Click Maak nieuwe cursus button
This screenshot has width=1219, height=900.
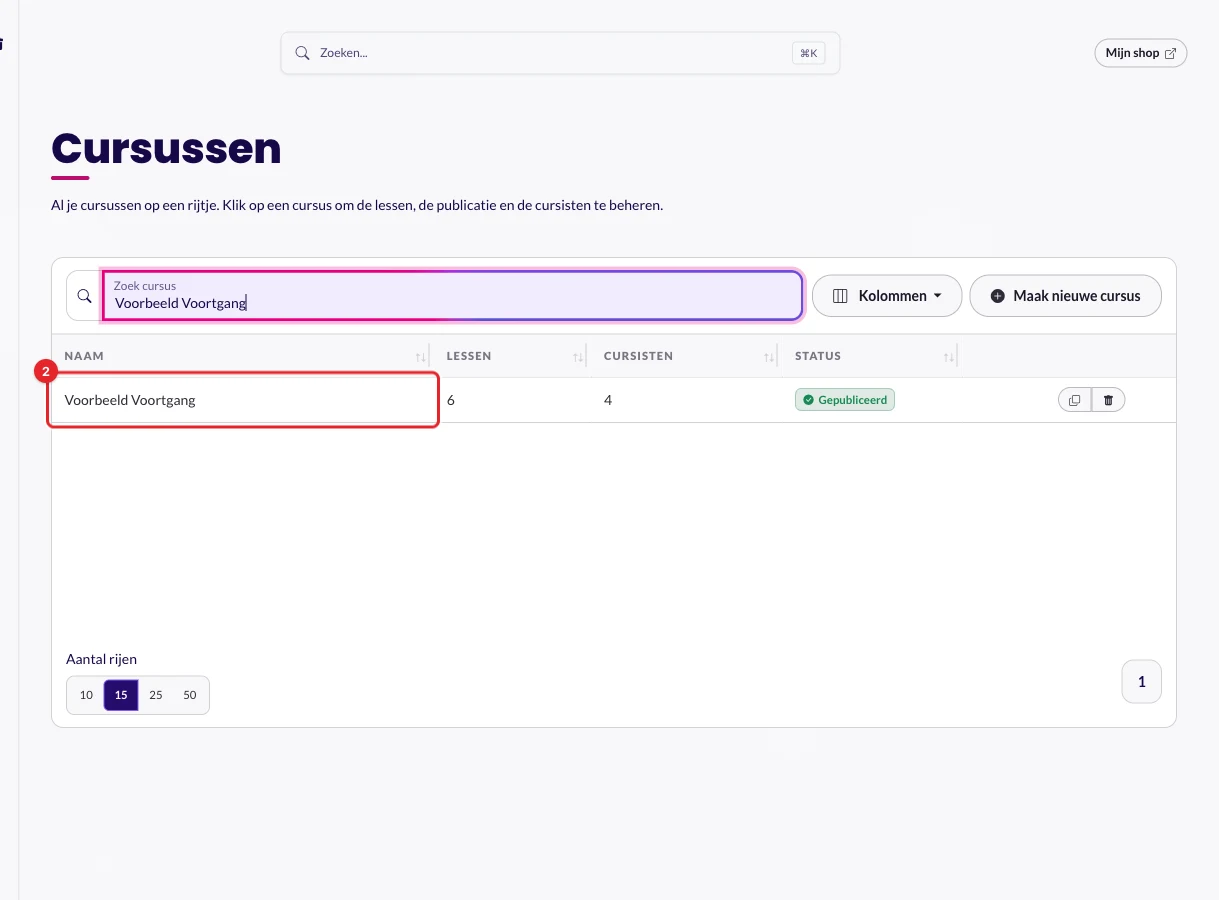[x=1066, y=296]
